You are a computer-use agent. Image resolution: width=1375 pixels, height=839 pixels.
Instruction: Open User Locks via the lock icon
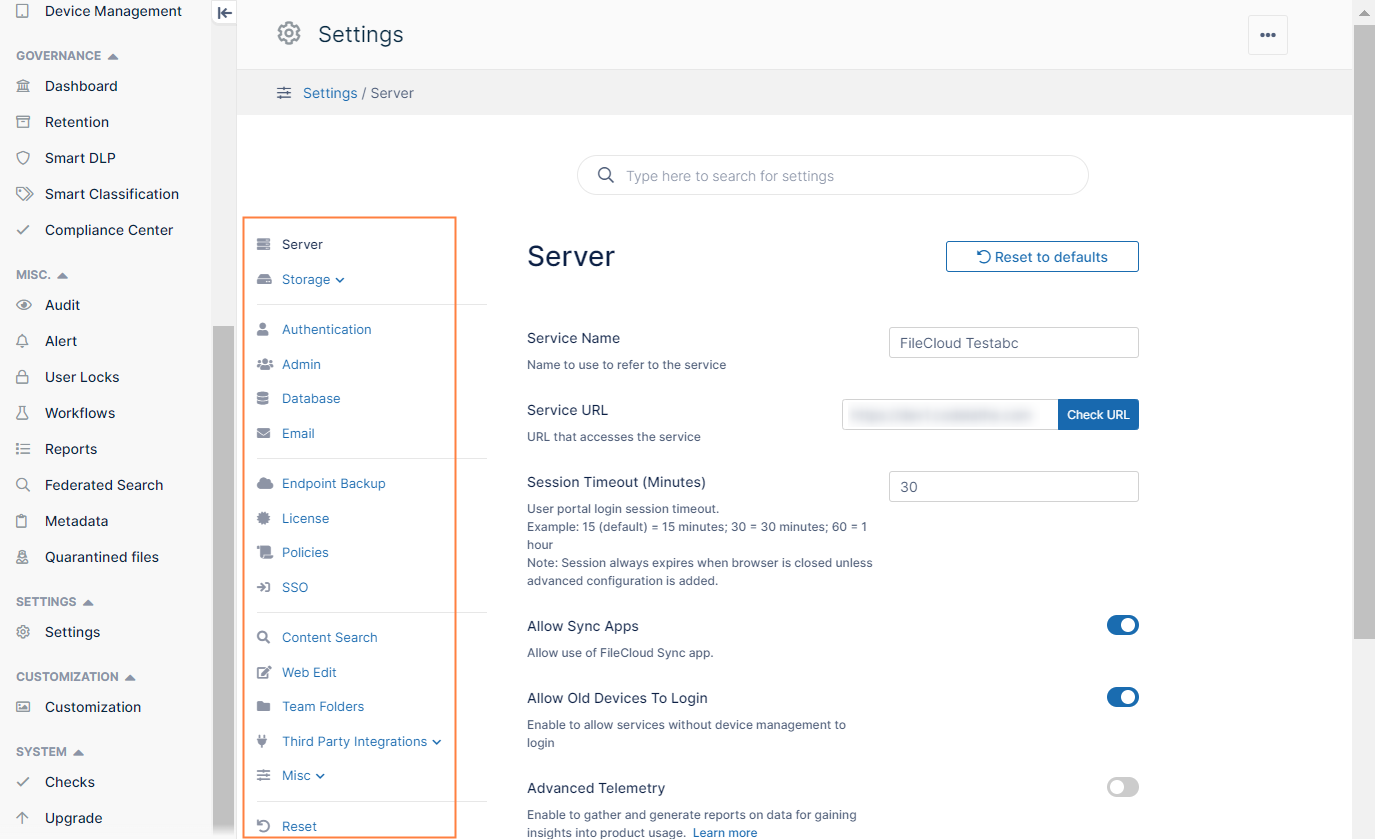(x=25, y=377)
